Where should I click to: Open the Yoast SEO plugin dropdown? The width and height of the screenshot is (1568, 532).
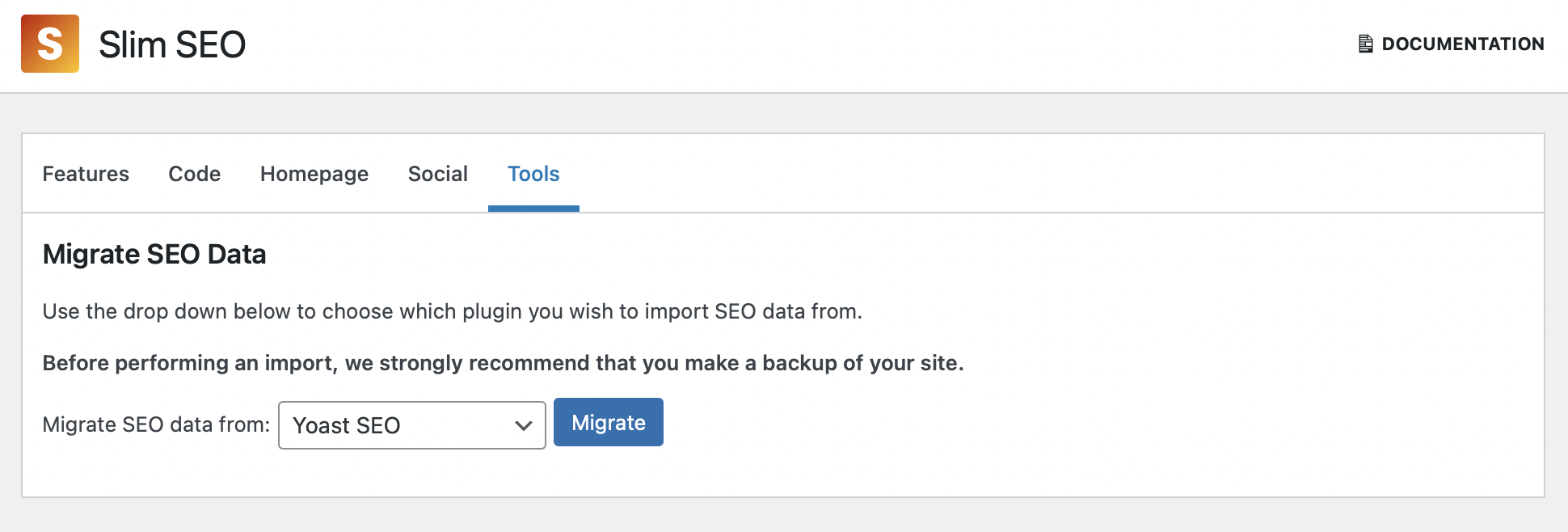[411, 425]
